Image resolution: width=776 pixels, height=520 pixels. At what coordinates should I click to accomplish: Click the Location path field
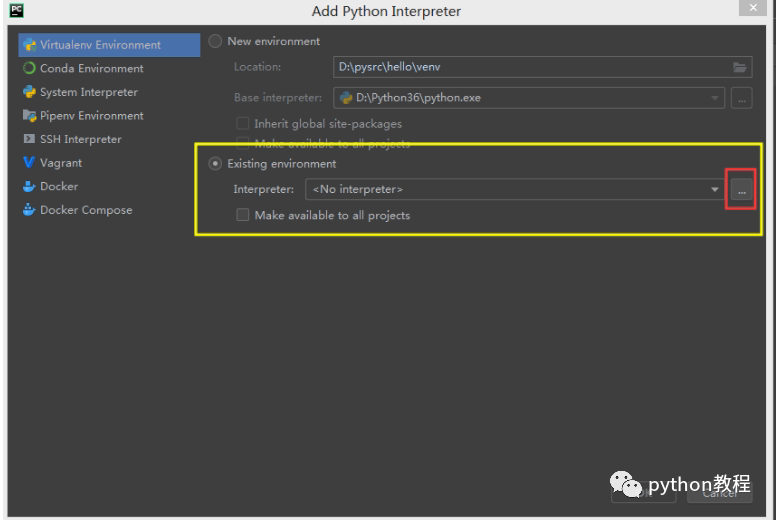542,67
